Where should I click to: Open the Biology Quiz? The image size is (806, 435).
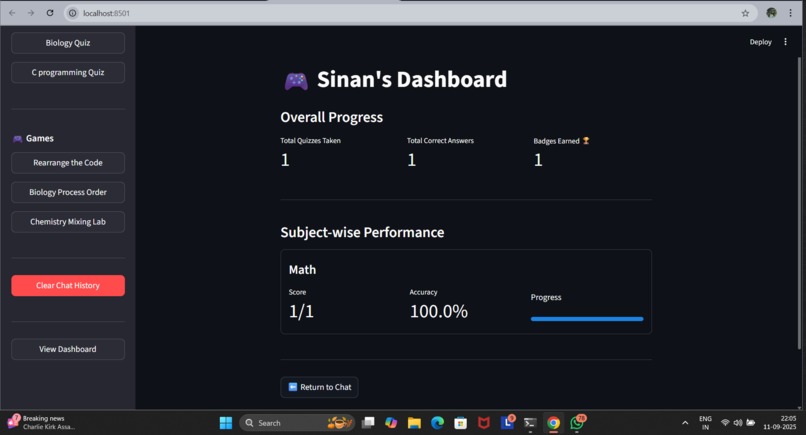(x=68, y=43)
